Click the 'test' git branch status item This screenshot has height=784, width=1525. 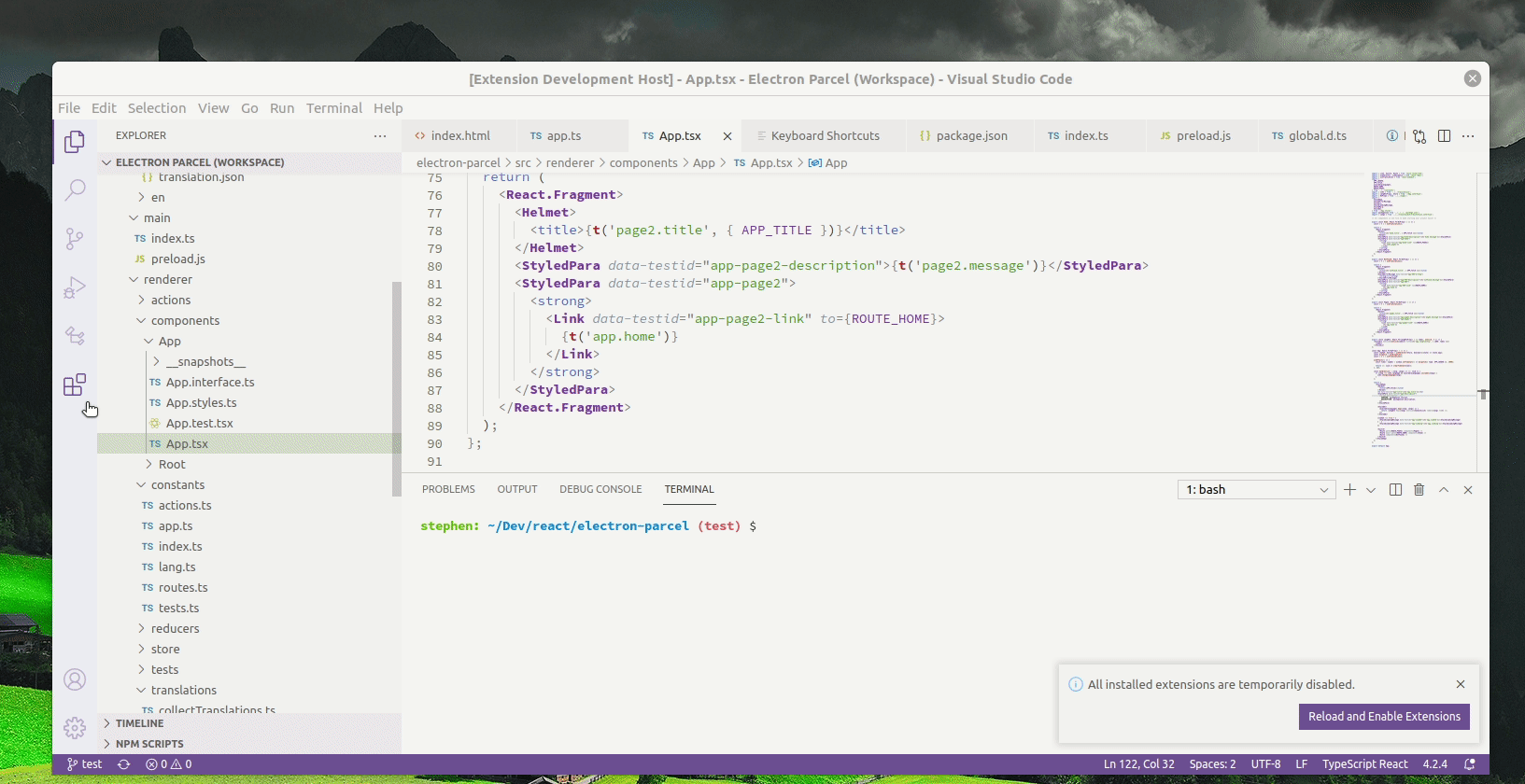tap(84, 764)
